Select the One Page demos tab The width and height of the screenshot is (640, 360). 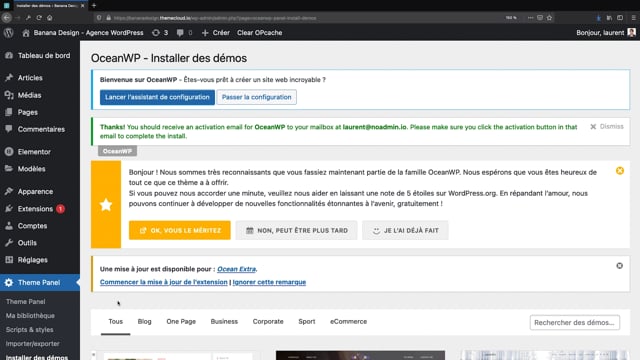point(181,322)
